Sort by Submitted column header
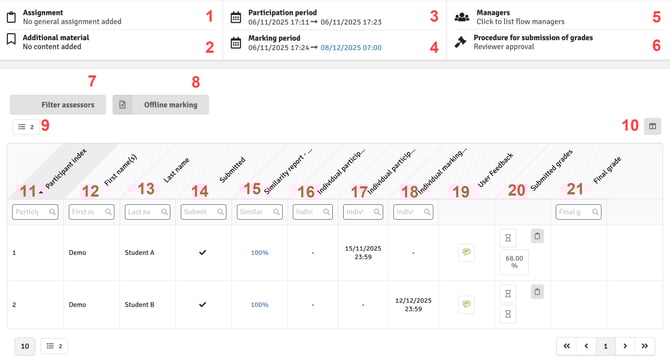The image size is (670, 362). pos(232,170)
